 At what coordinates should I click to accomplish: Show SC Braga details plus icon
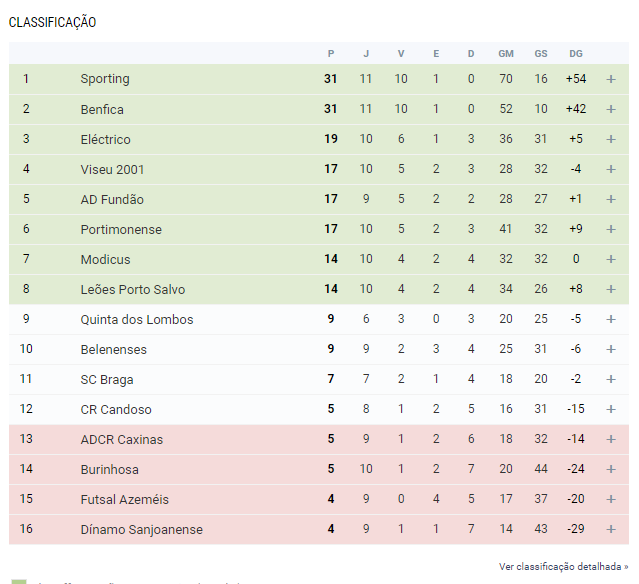(x=610, y=379)
